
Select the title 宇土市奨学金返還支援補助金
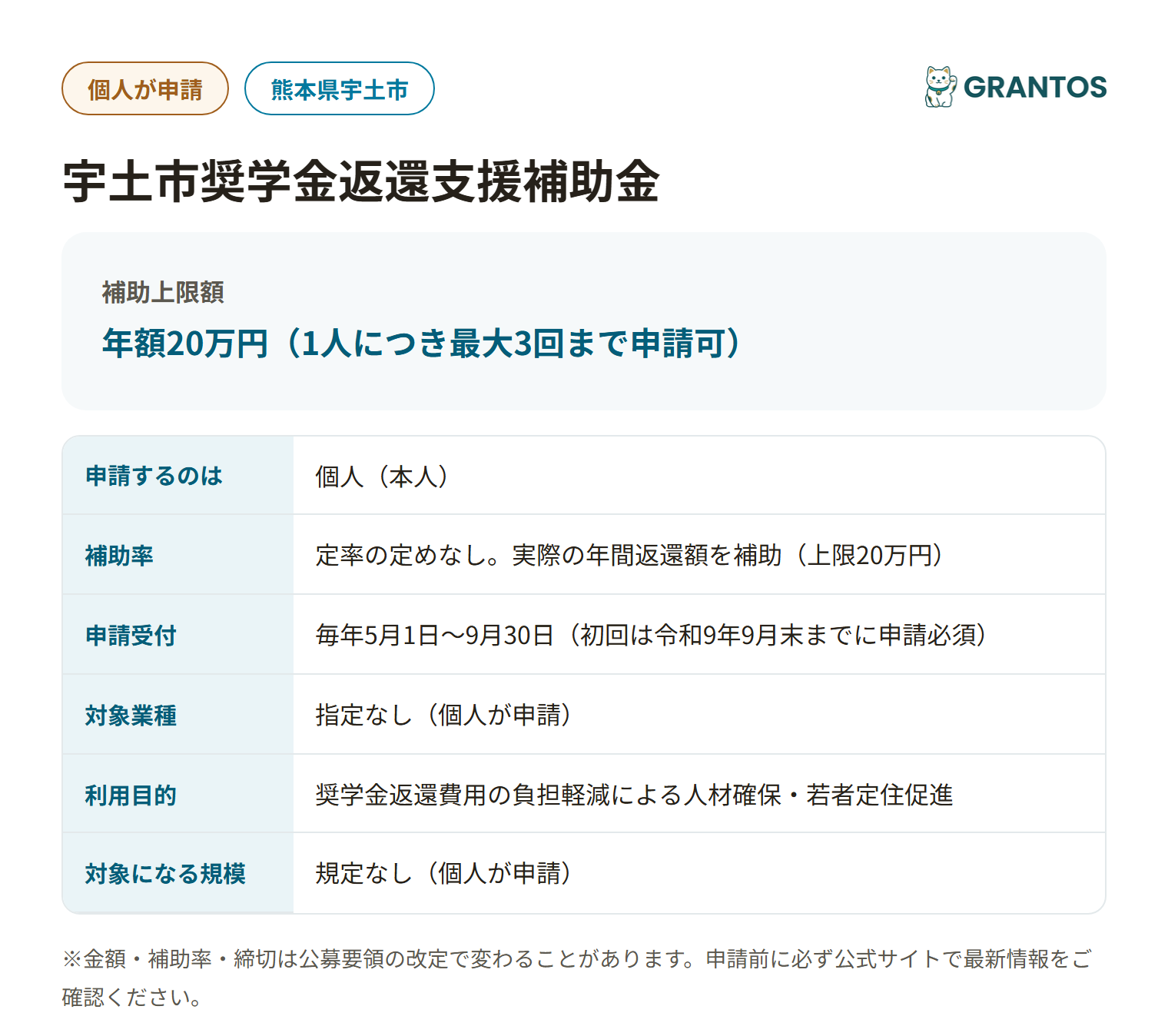pyautogui.click(x=361, y=182)
